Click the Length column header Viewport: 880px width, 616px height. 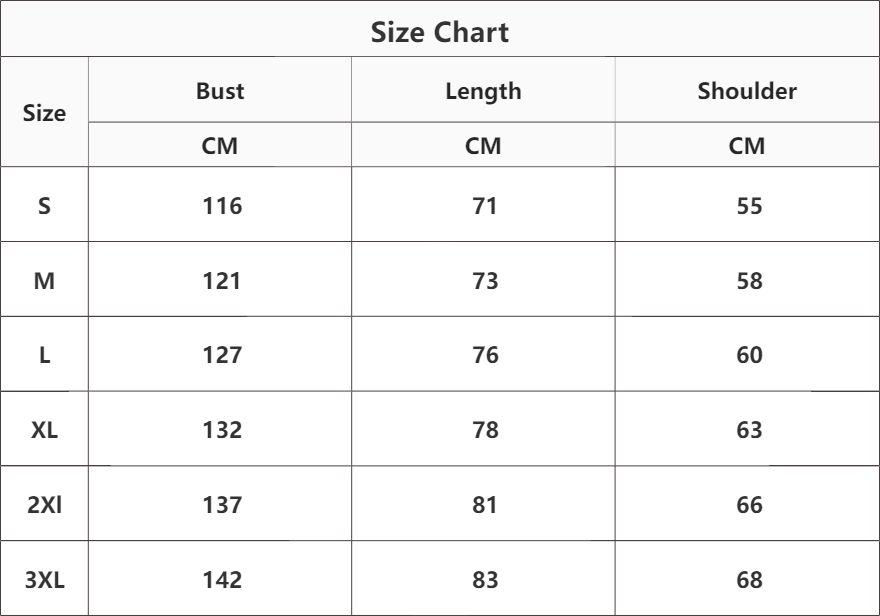(x=483, y=92)
